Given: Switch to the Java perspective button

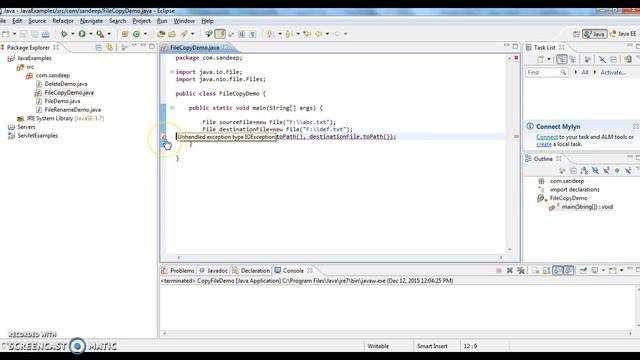Looking at the screenshot, I should pos(595,34).
